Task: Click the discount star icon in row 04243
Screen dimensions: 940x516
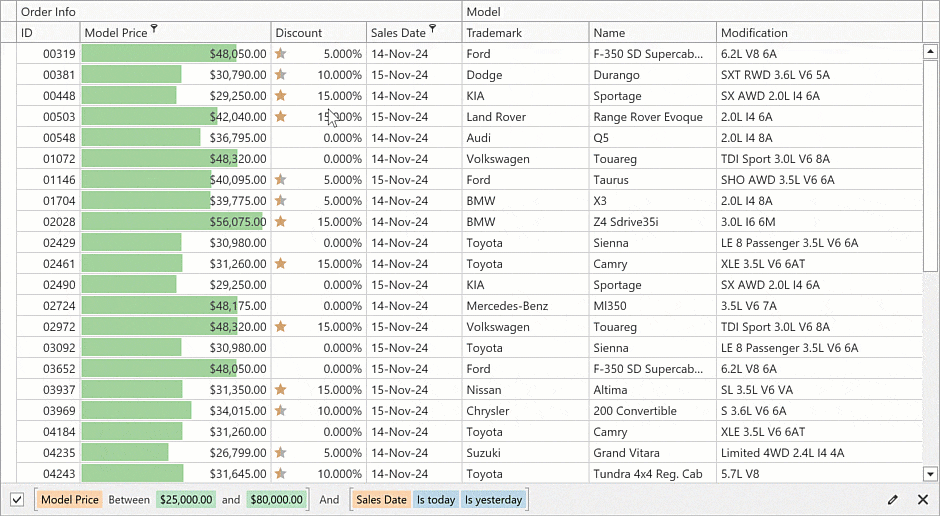Action: pos(281,473)
